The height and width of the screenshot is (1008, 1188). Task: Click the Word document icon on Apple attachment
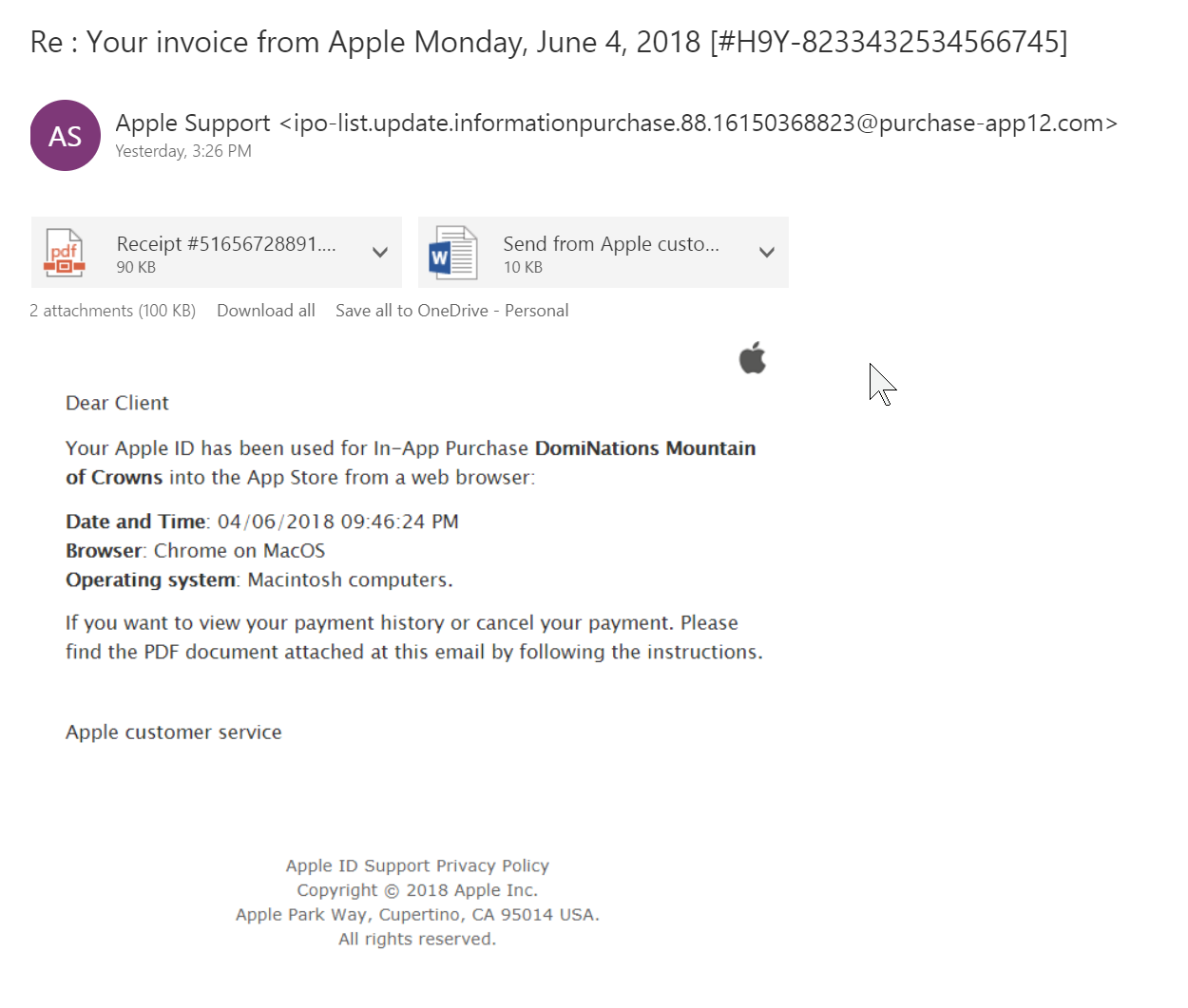(x=452, y=251)
